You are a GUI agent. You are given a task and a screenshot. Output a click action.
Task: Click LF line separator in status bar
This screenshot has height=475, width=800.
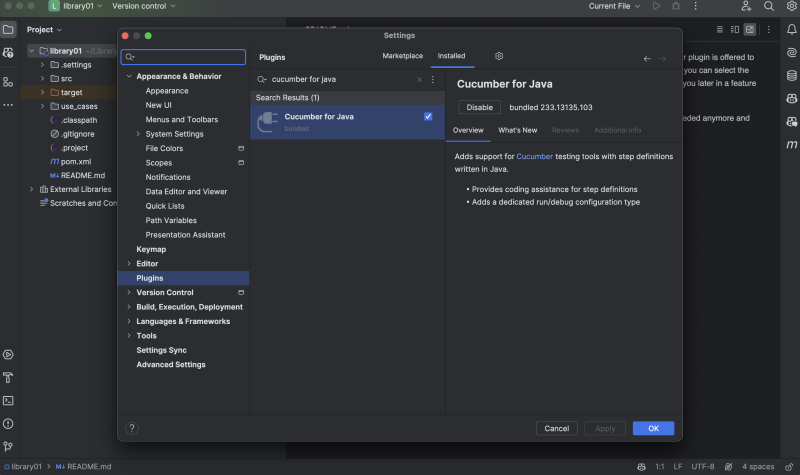pos(678,466)
